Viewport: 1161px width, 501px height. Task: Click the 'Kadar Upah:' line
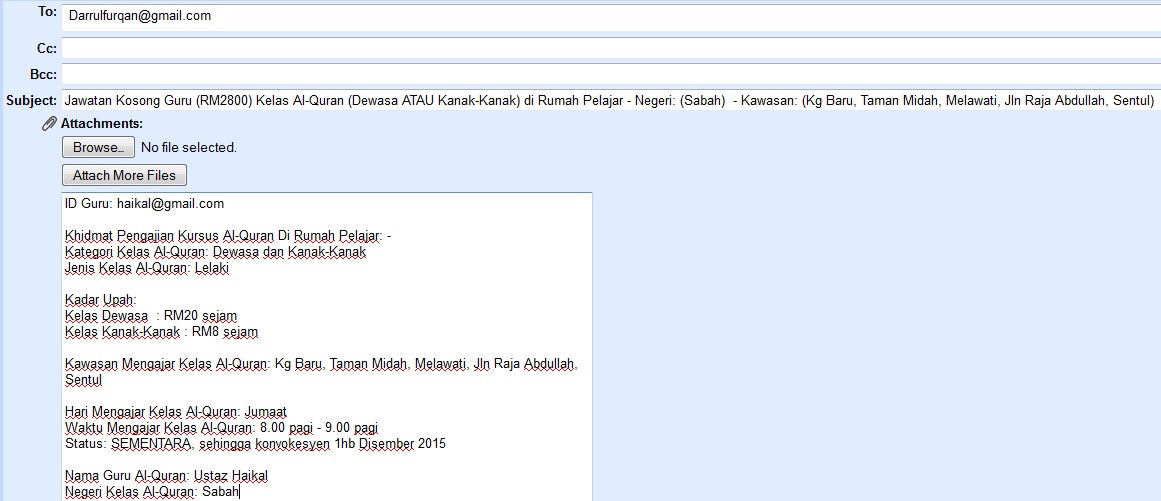point(101,300)
